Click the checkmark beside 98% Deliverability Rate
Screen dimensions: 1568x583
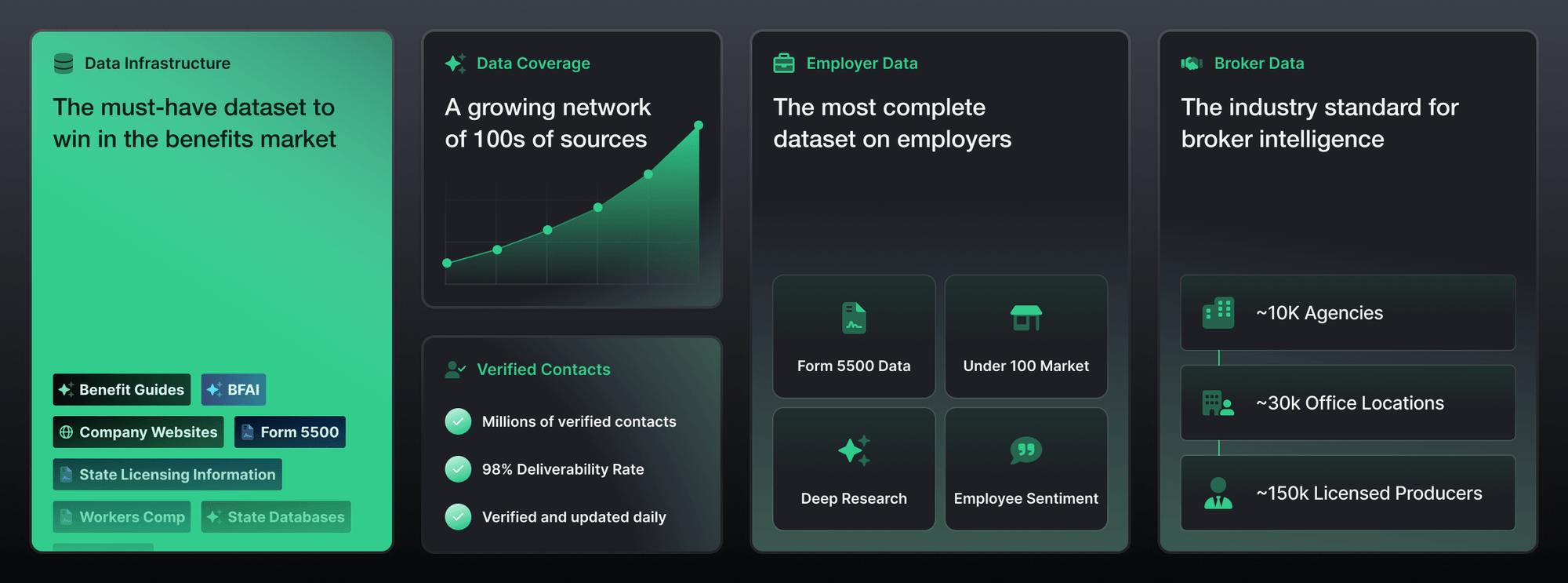pos(458,469)
